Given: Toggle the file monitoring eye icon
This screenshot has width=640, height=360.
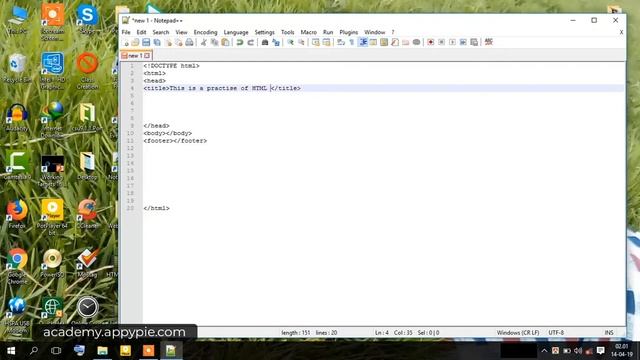Looking at the screenshot, I should click(x=416, y=42).
